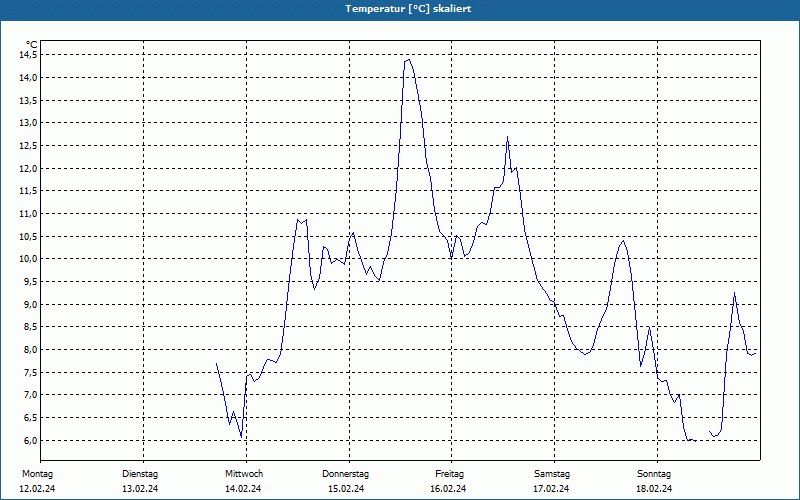Select the 6,5 axis value
This screenshot has height=500, width=800.
click(x=30, y=417)
